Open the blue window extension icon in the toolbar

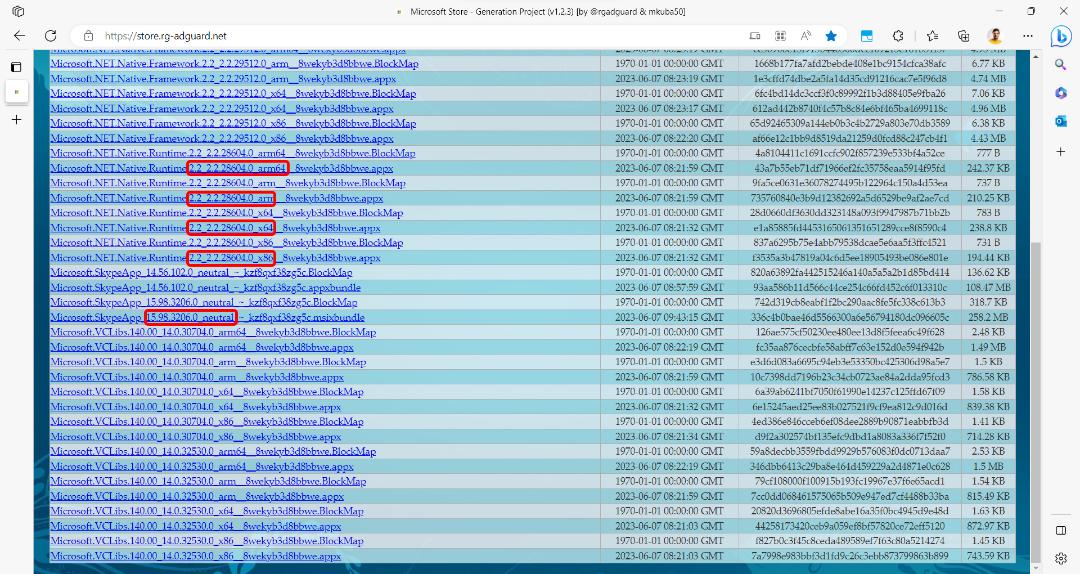[867, 36]
